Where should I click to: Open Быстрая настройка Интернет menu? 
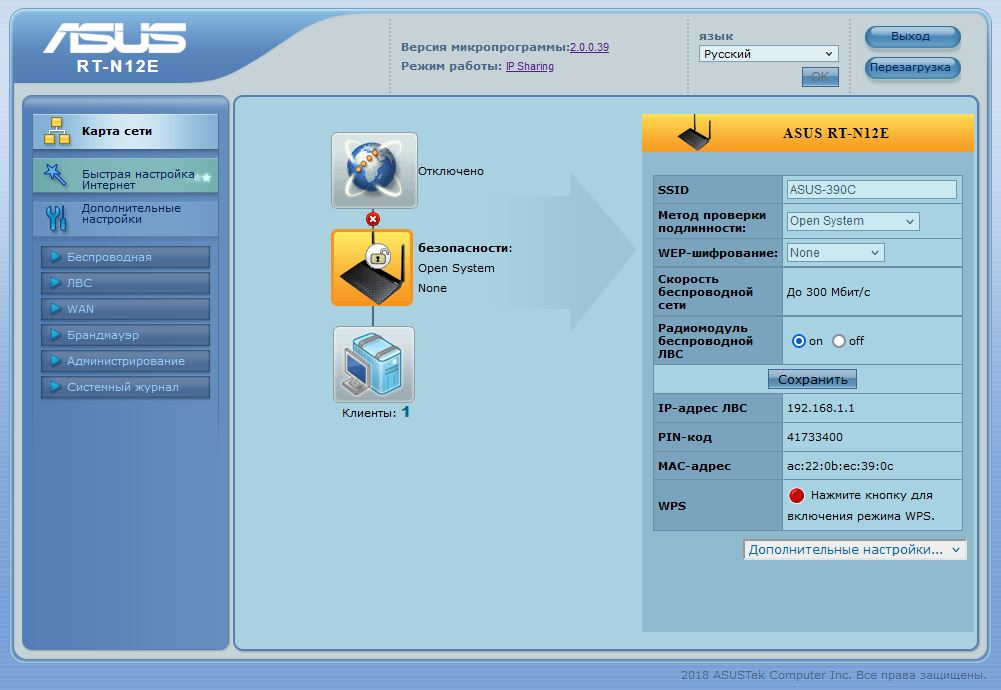pos(126,176)
